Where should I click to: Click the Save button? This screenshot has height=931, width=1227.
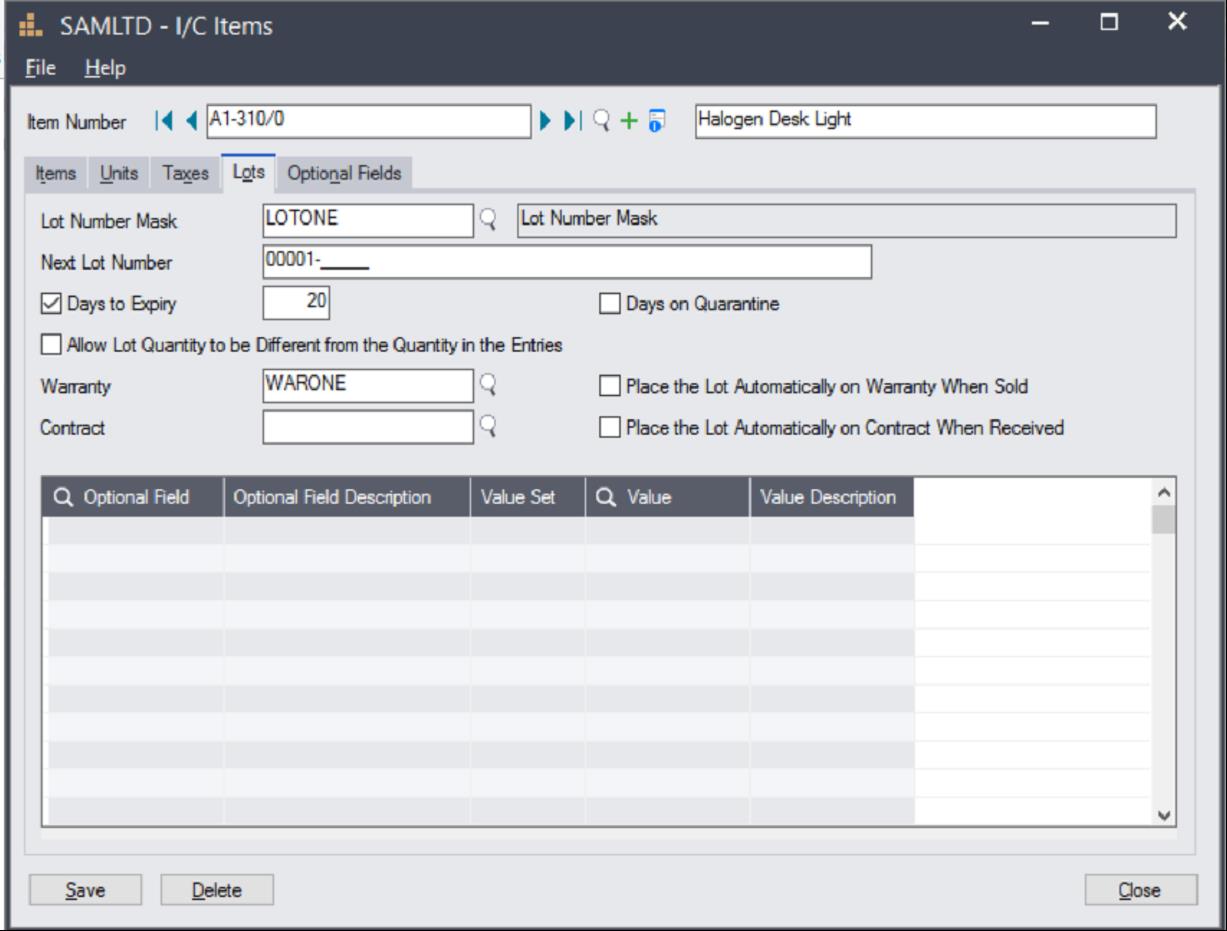85,889
